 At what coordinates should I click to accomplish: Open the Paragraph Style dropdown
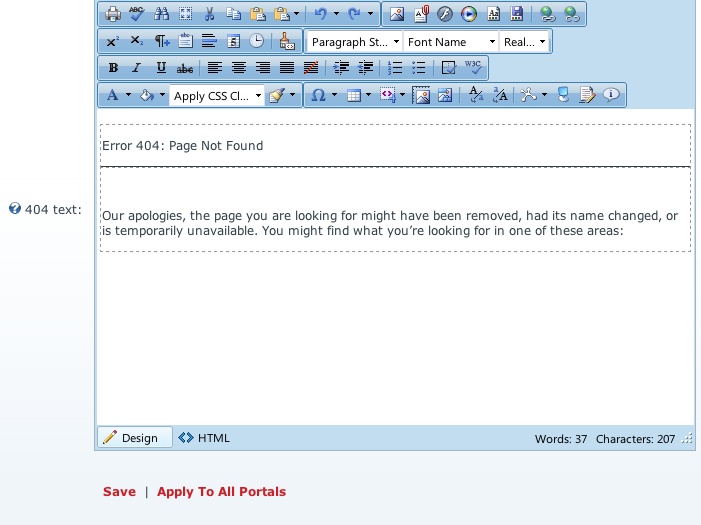pyautogui.click(x=355, y=42)
